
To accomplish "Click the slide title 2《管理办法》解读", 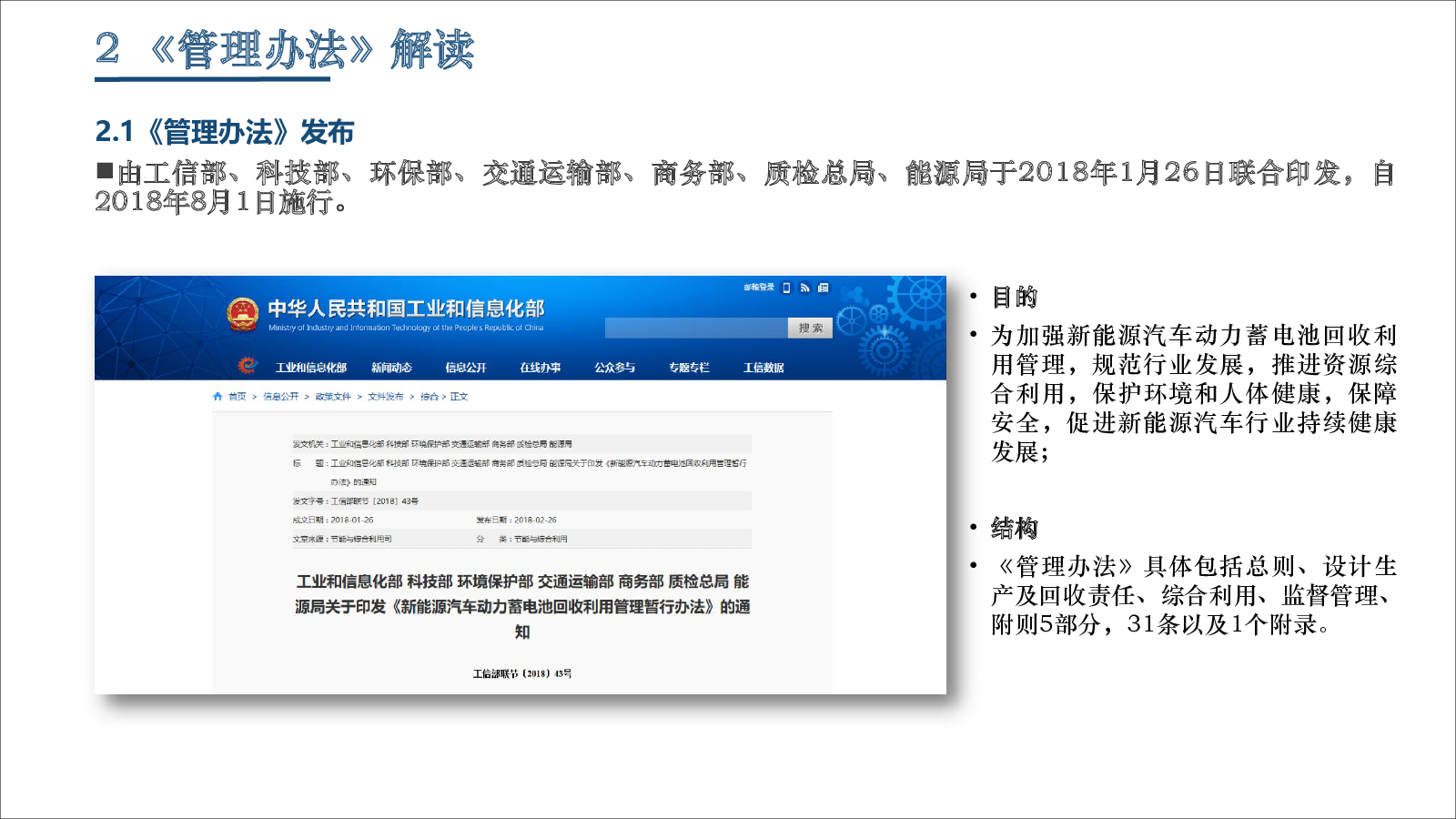I will [x=285, y=49].
